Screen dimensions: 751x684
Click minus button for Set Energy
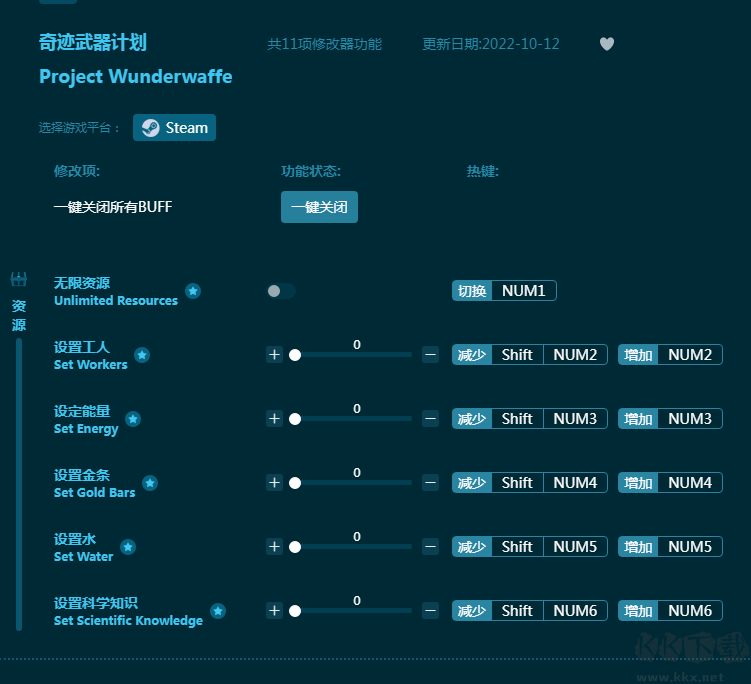(x=431, y=419)
